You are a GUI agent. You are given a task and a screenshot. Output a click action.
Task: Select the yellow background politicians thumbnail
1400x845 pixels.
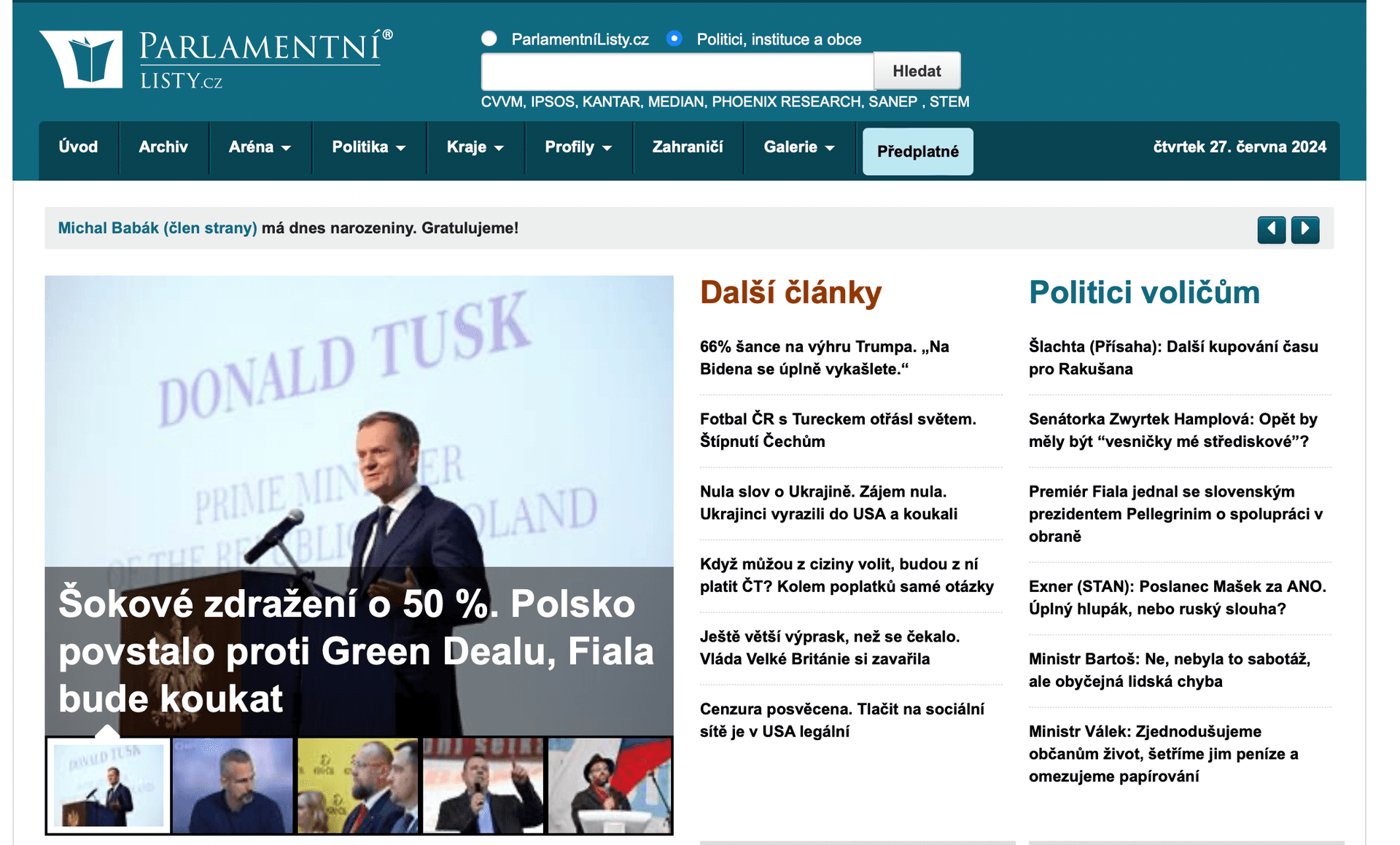coord(357,785)
